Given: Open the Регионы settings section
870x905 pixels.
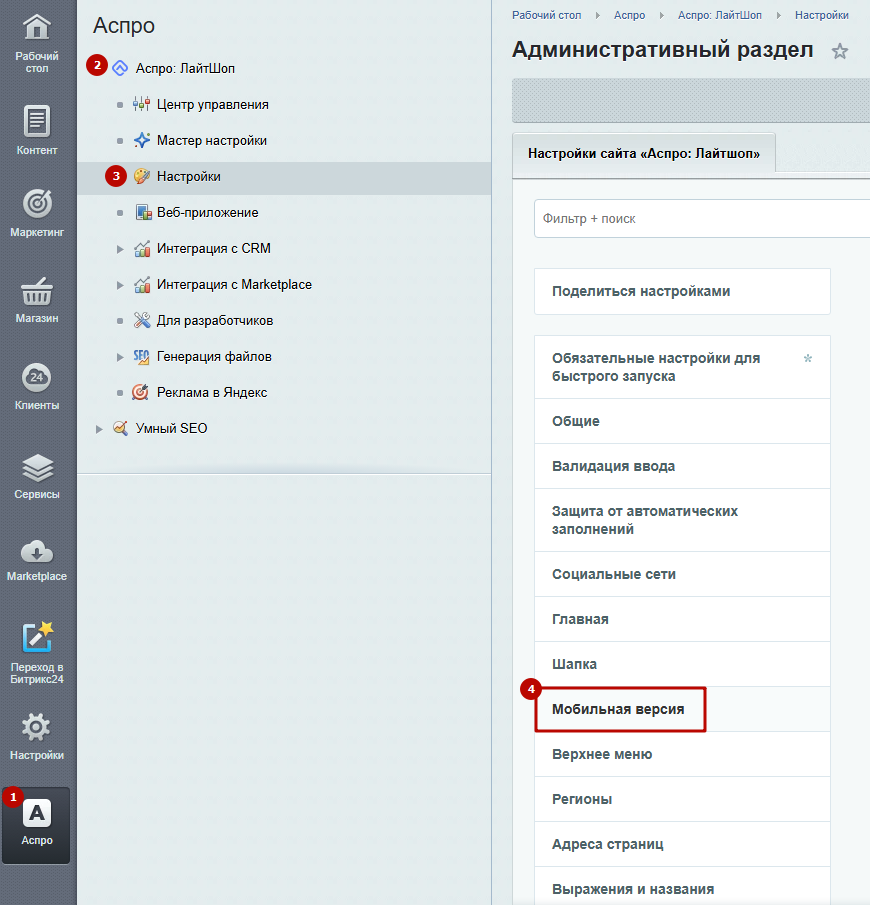Looking at the screenshot, I should tap(682, 799).
